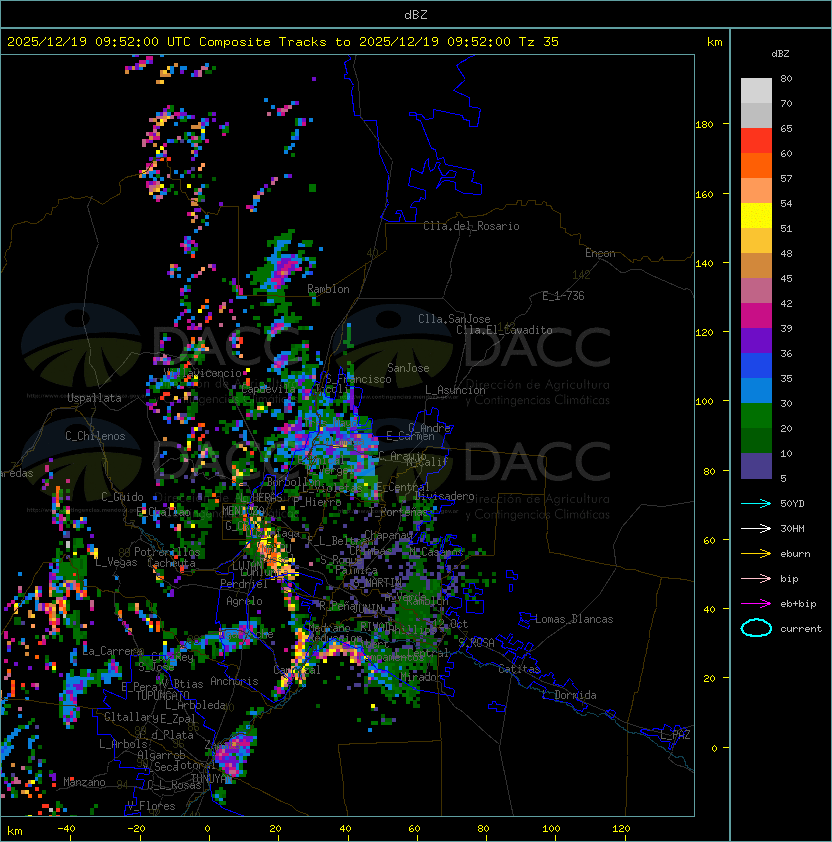Click the SanJose town label
Screen dimensions: 832x842
(x=408, y=368)
